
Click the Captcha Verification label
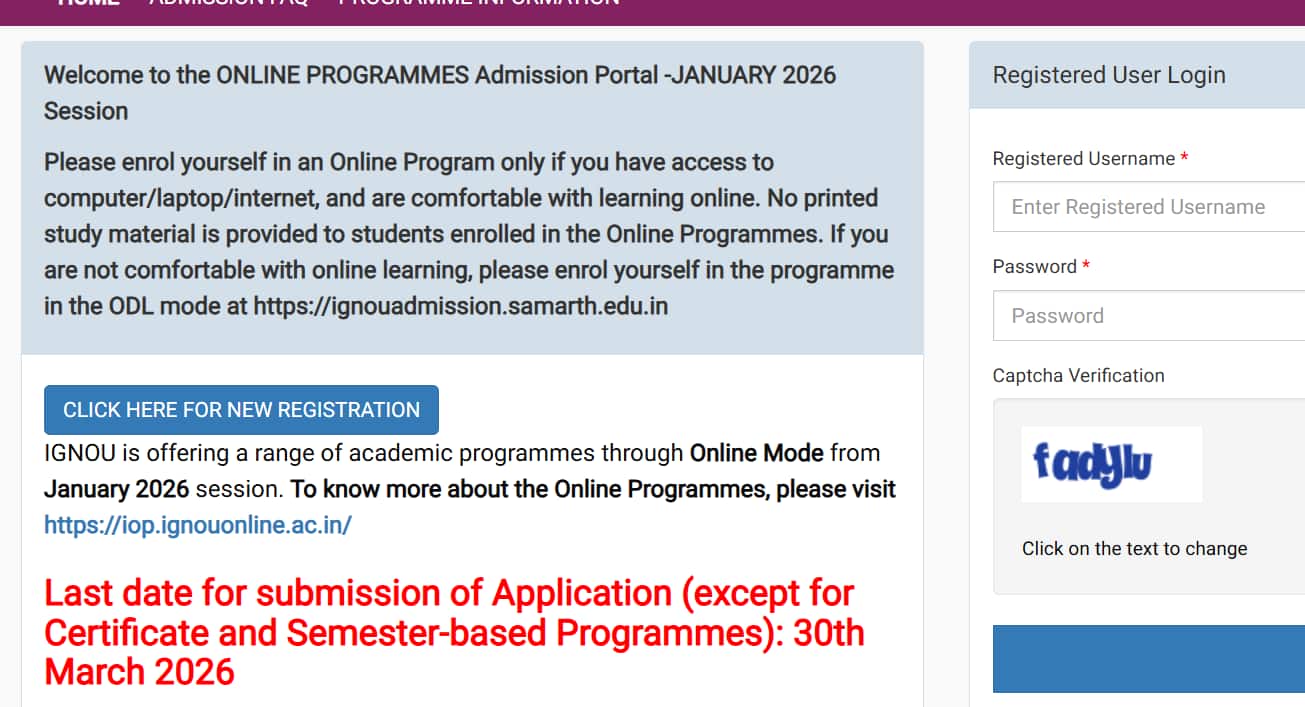click(1078, 376)
